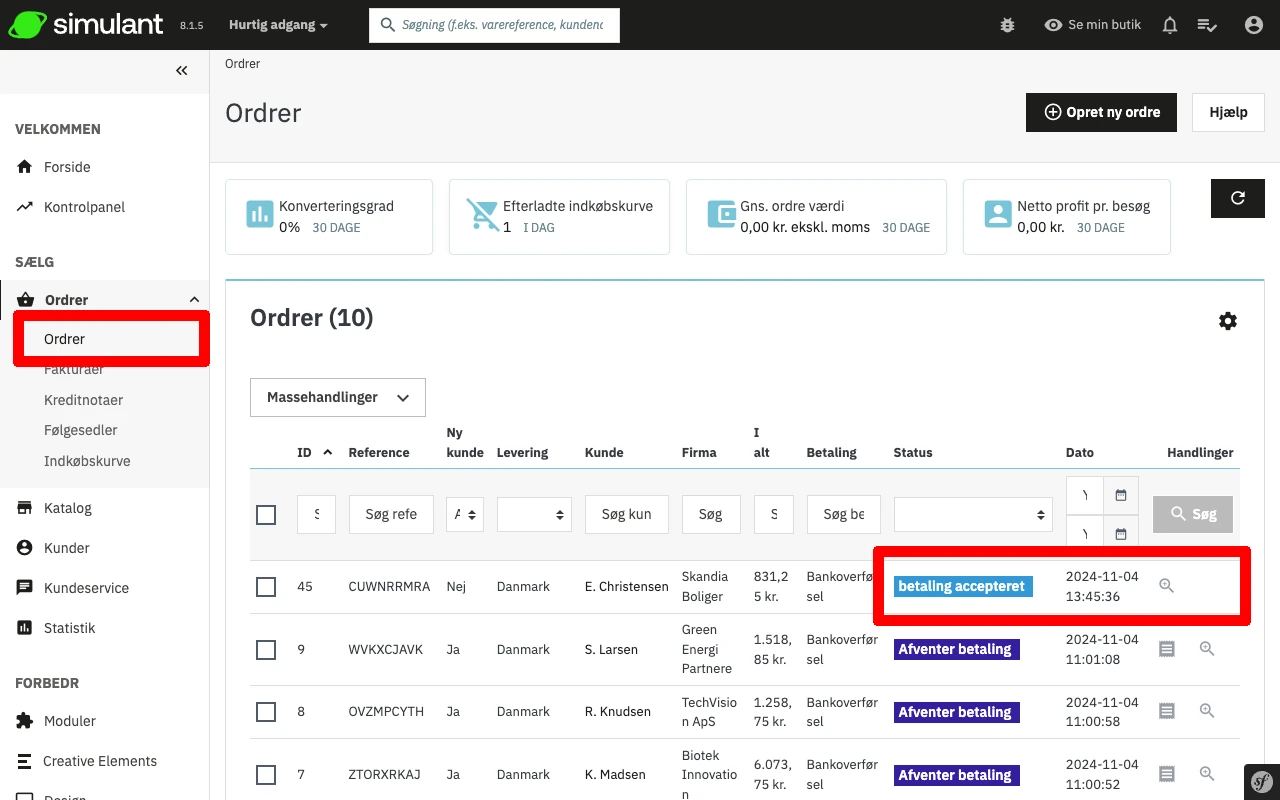The width and height of the screenshot is (1280, 800).
Task: Expand the Hurtig adgang menu
Action: click(278, 25)
